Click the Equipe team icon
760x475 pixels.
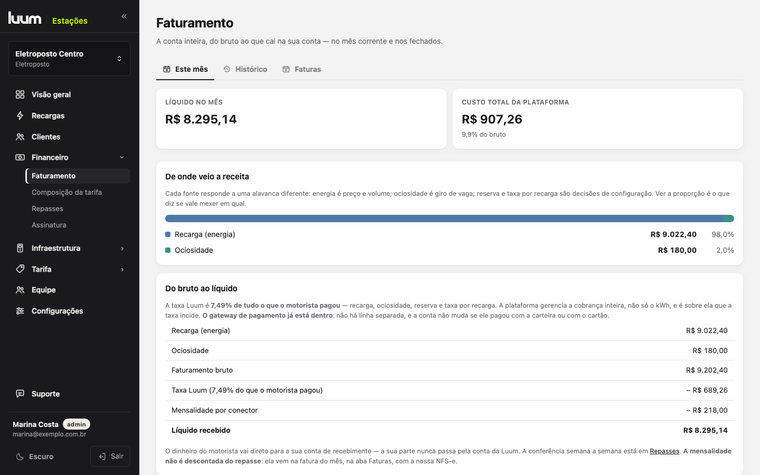20,290
